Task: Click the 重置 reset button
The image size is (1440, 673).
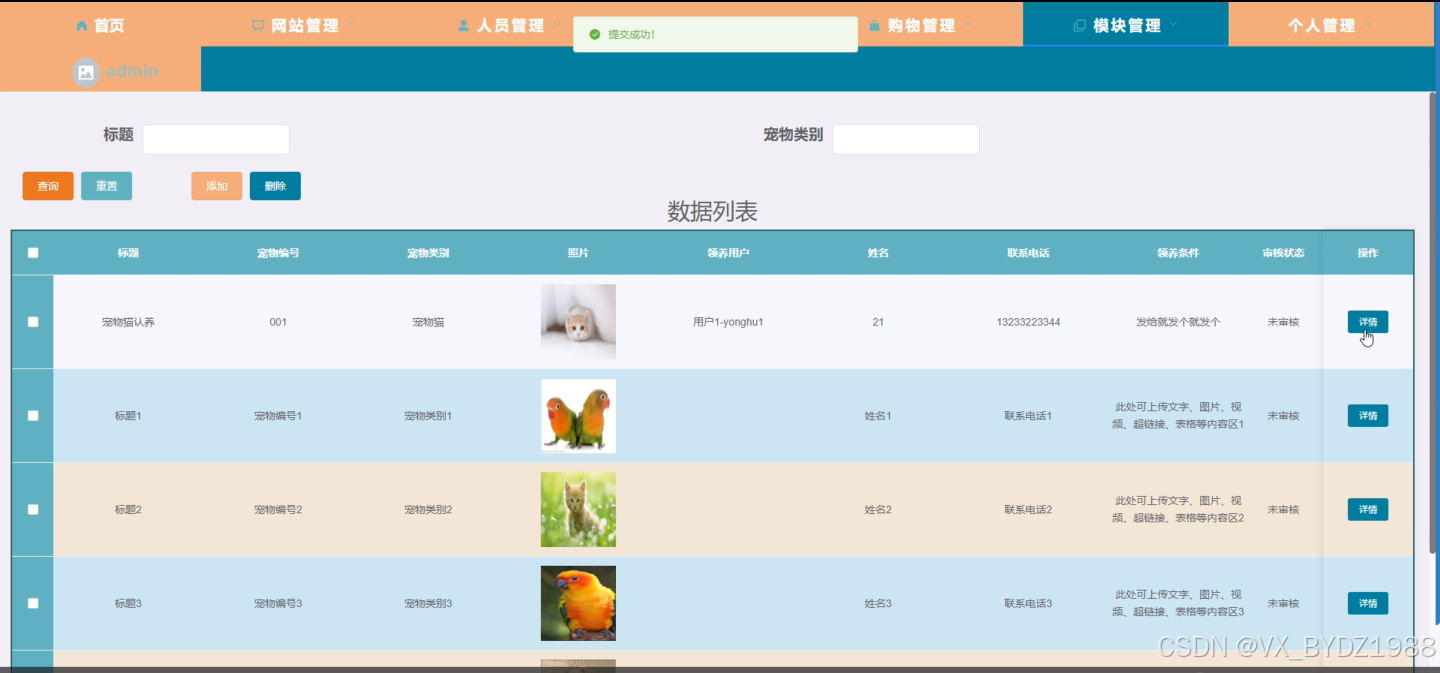Action: (106, 186)
